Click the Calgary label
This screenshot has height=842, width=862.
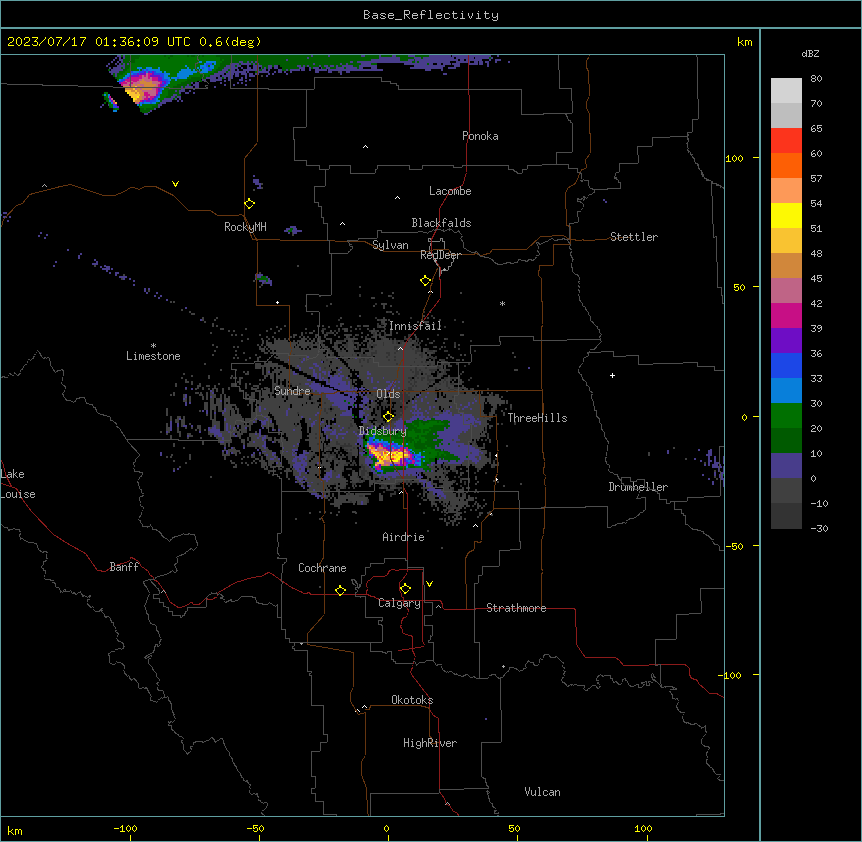[x=399, y=603]
